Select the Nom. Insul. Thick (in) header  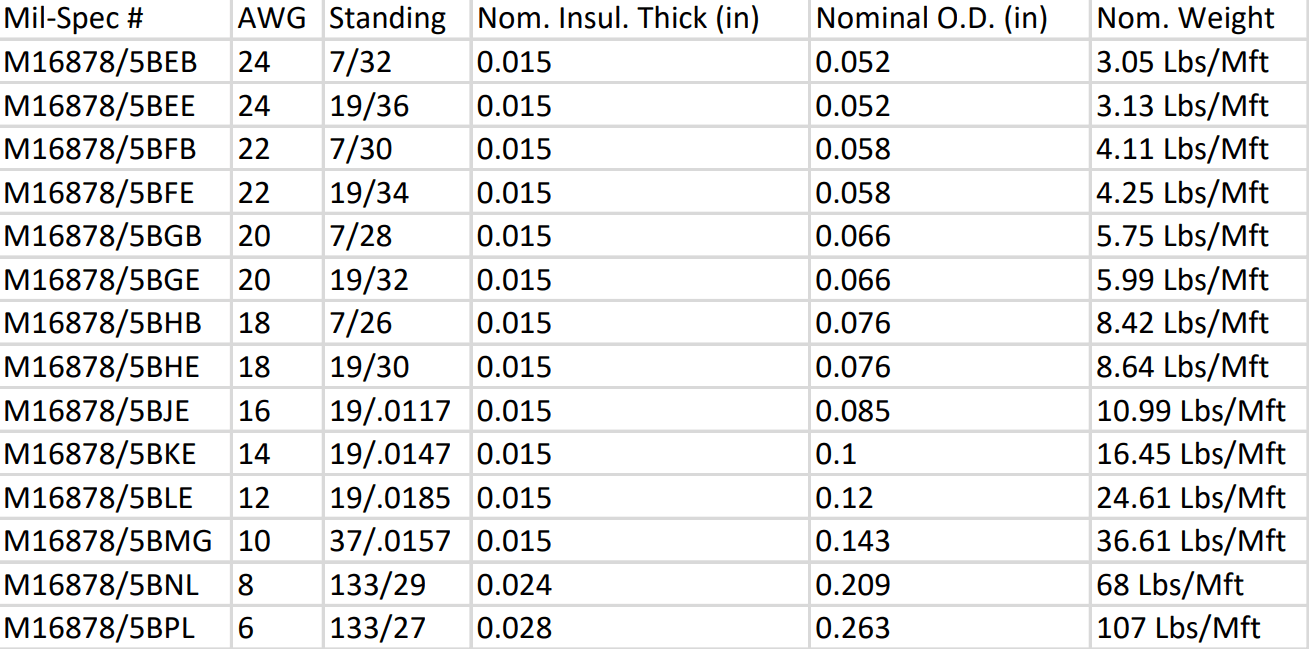[640, 18]
